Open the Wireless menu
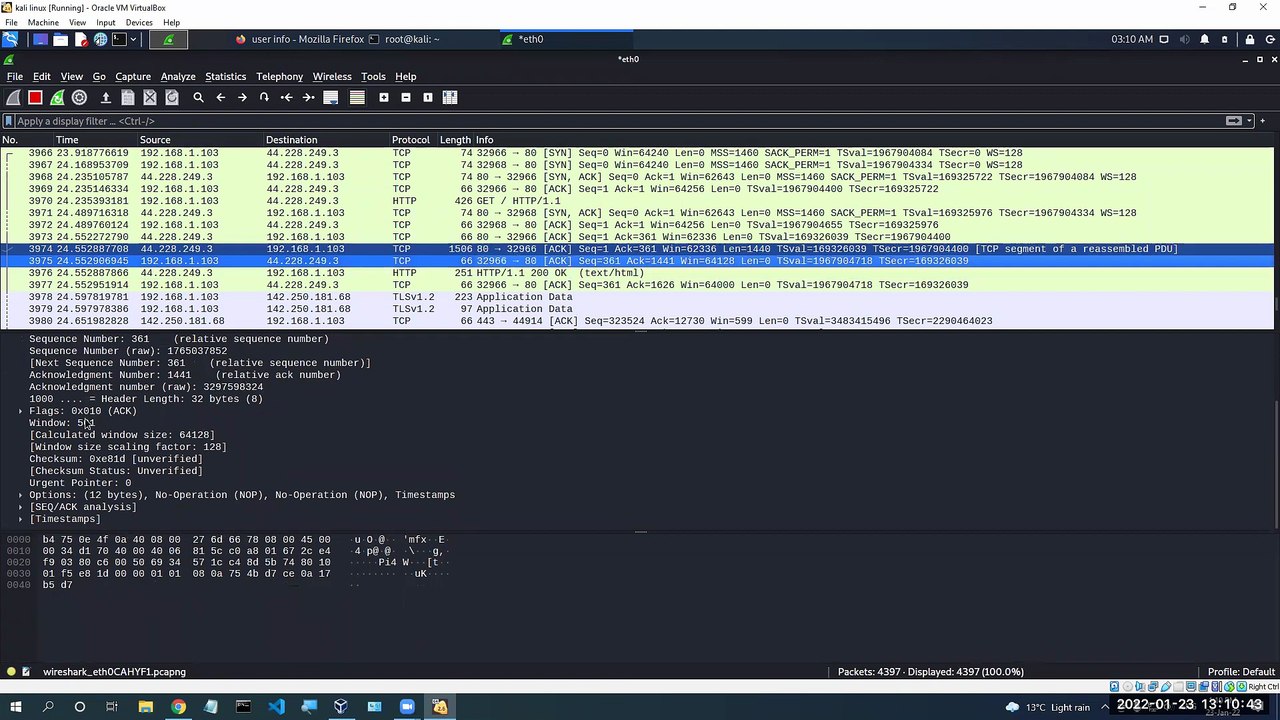 [x=331, y=76]
